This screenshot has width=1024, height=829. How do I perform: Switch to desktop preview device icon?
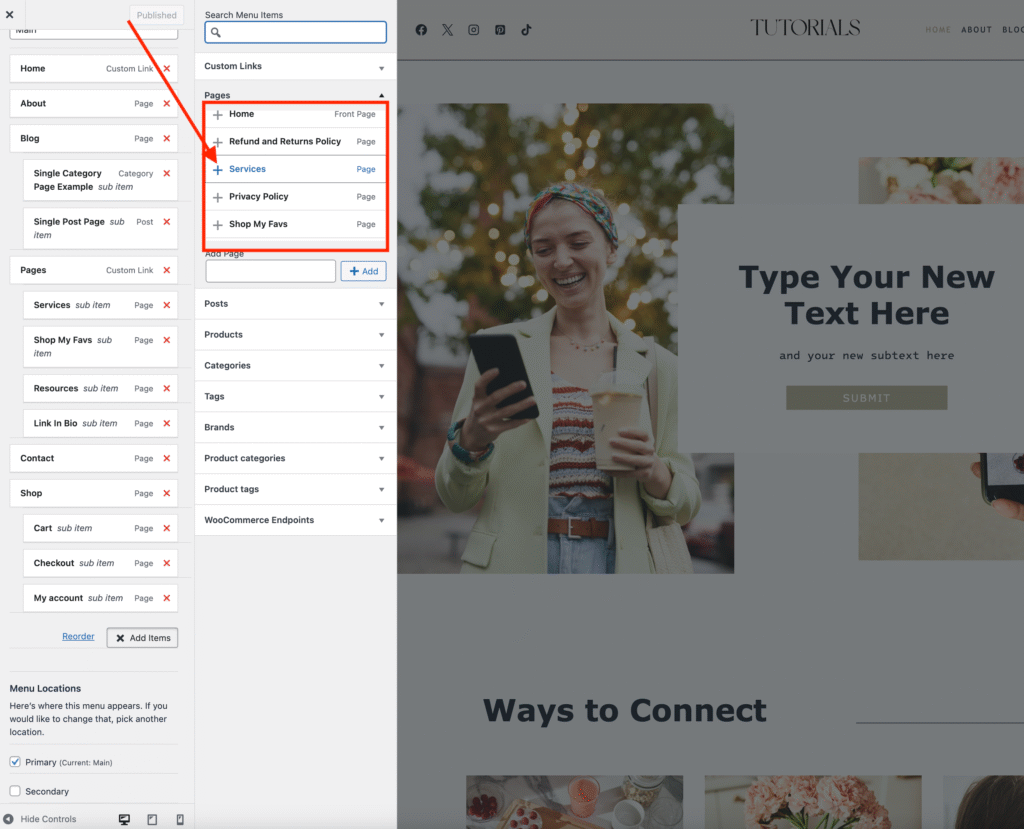124,819
